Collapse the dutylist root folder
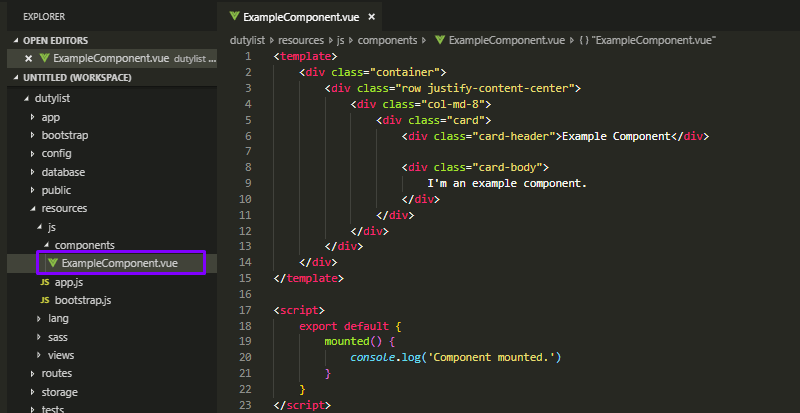This screenshot has width=800, height=413. pyautogui.click(x=27, y=99)
